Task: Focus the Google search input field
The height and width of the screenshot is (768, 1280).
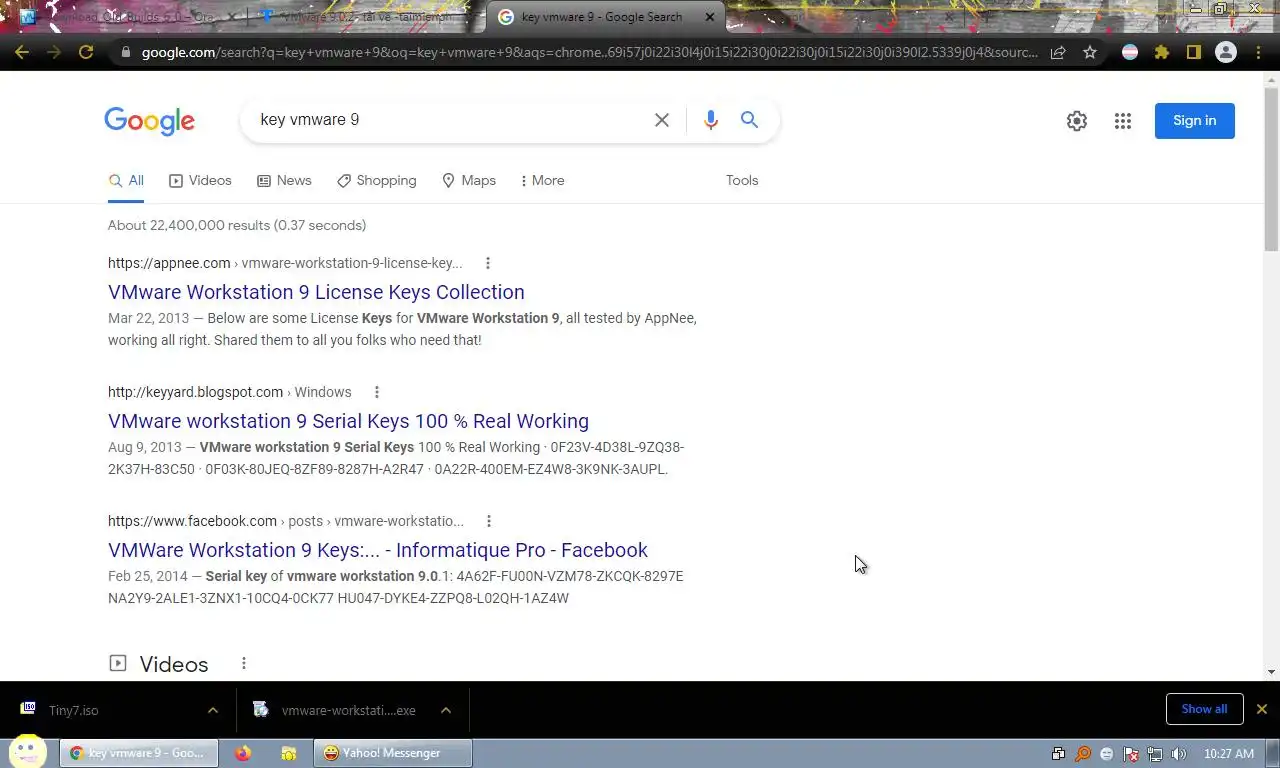Action: [x=450, y=120]
